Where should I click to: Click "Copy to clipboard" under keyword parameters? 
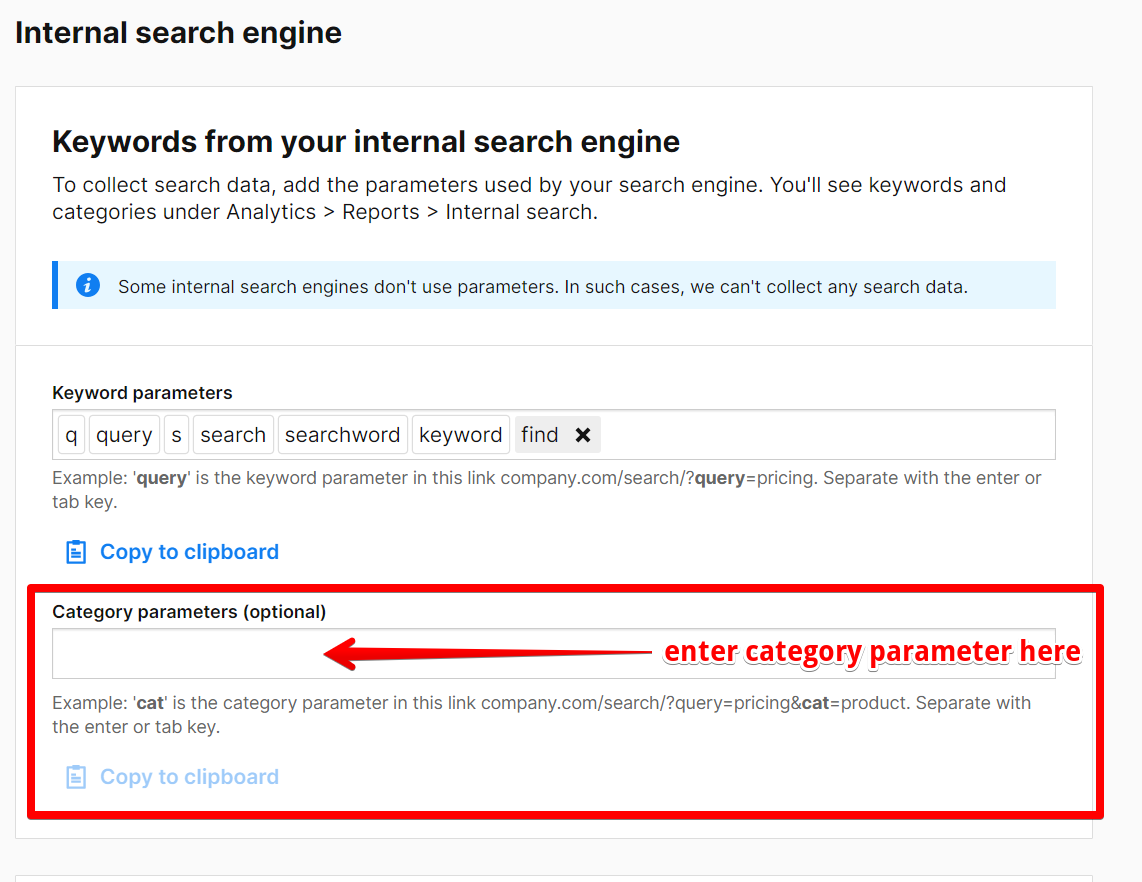[x=188, y=551]
